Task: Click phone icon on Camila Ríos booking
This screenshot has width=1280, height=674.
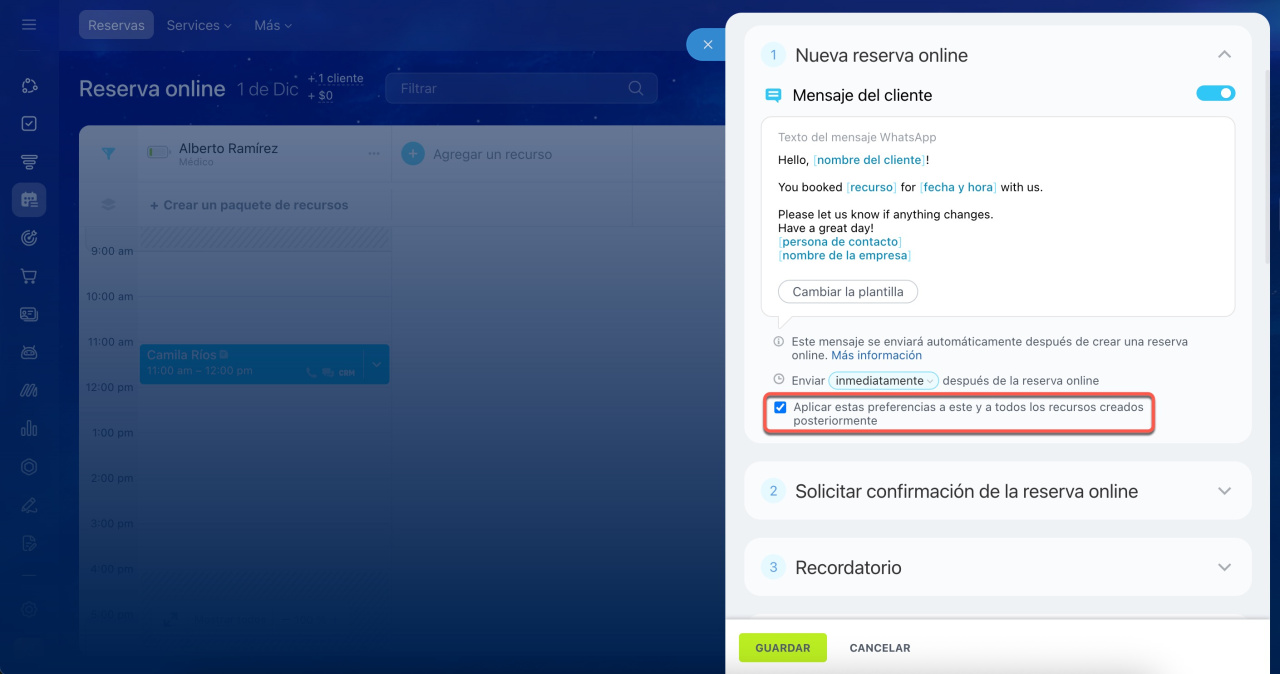Action: point(312,372)
